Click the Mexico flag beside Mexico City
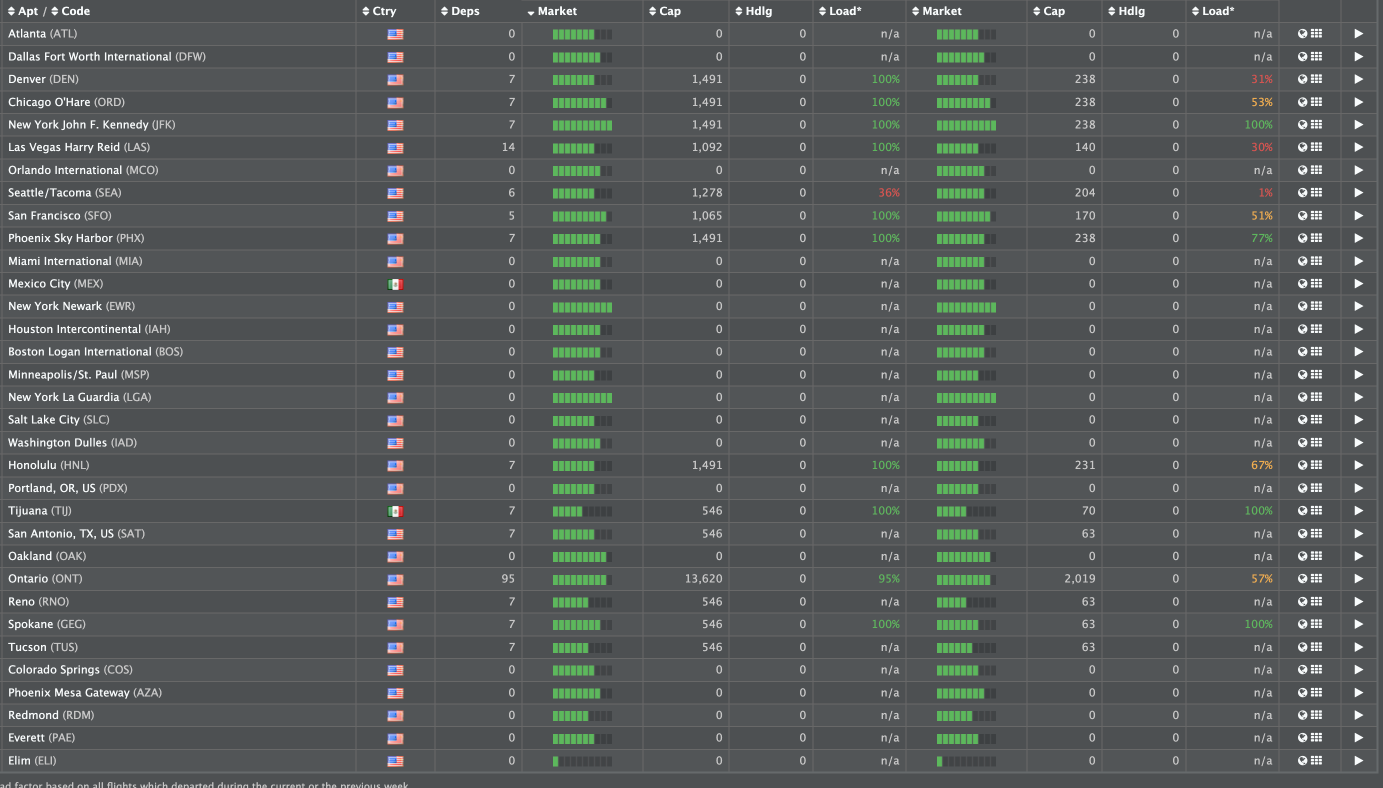Image resolution: width=1383 pixels, height=788 pixels. click(x=395, y=284)
